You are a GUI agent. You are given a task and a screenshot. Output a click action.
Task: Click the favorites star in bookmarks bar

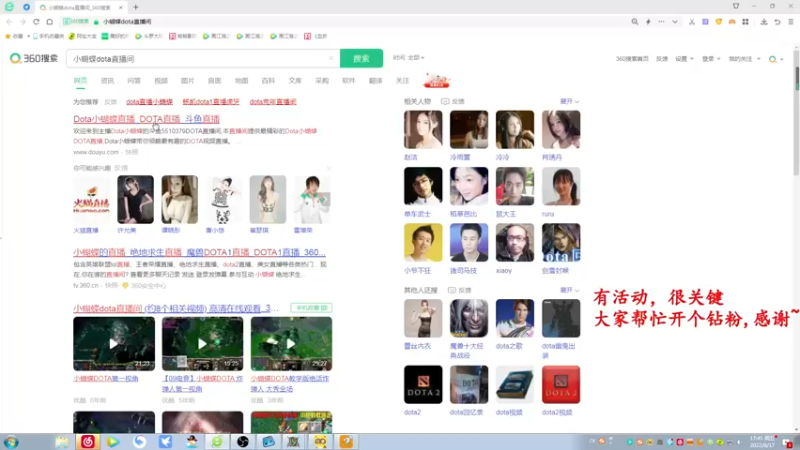[8, 36]
